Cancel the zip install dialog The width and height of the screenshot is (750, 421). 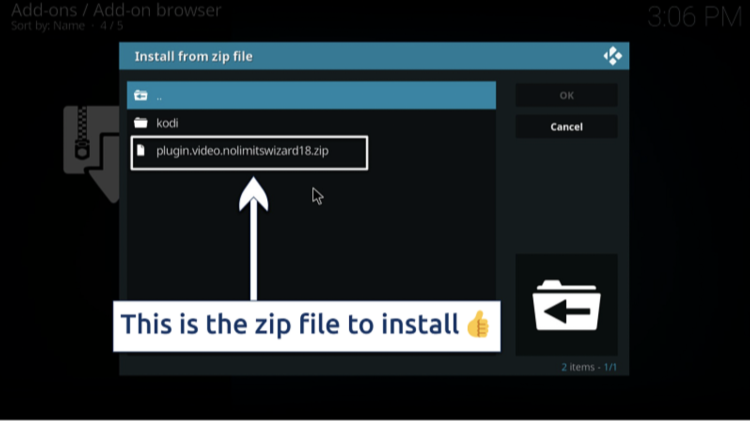tap(566, 127)
